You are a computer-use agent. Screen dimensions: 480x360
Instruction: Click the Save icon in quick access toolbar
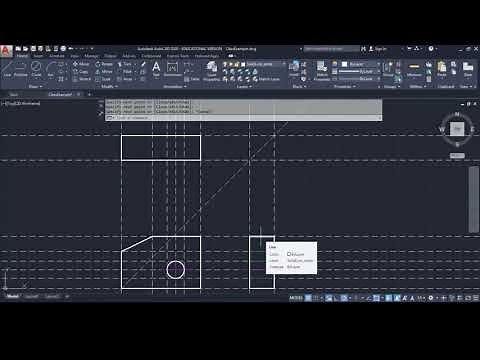pyautogui.click(x=33, y=49)
